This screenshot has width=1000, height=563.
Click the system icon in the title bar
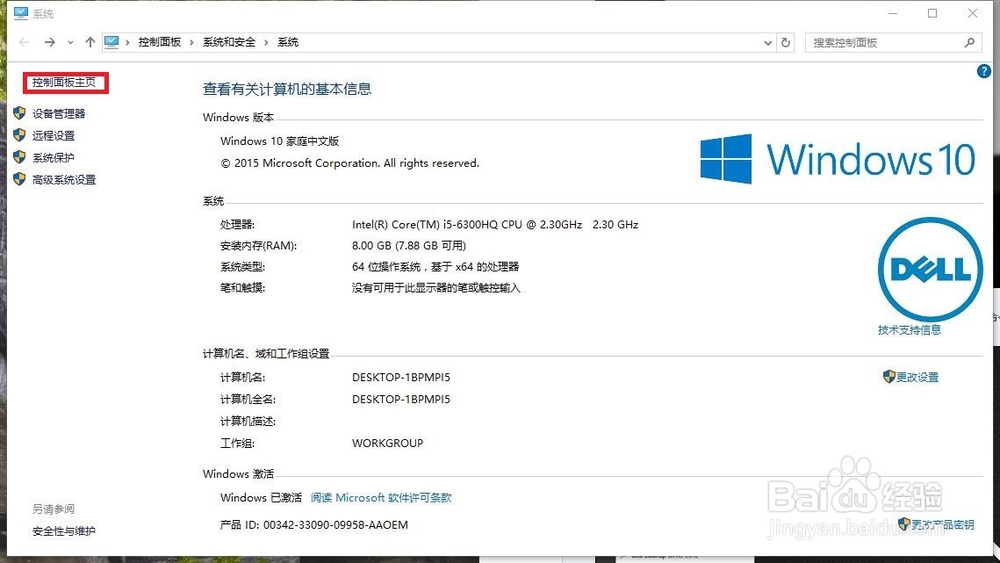click(21, 13)
